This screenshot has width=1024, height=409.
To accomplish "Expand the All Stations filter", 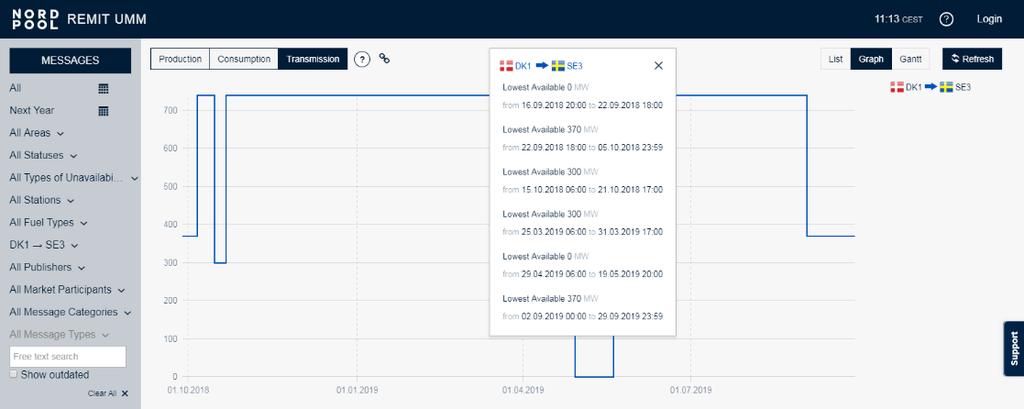I will coord(42,200).
